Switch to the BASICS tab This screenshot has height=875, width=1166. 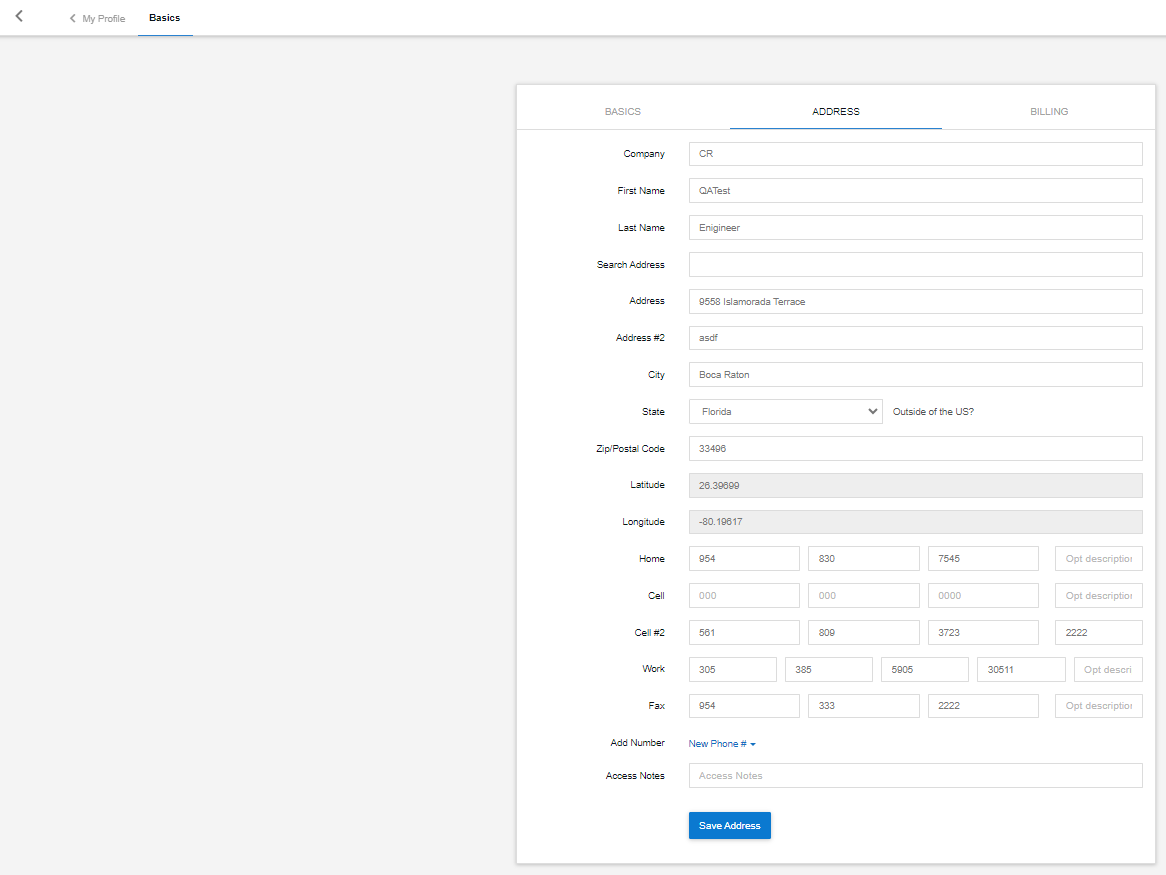[x=622, y=111]
